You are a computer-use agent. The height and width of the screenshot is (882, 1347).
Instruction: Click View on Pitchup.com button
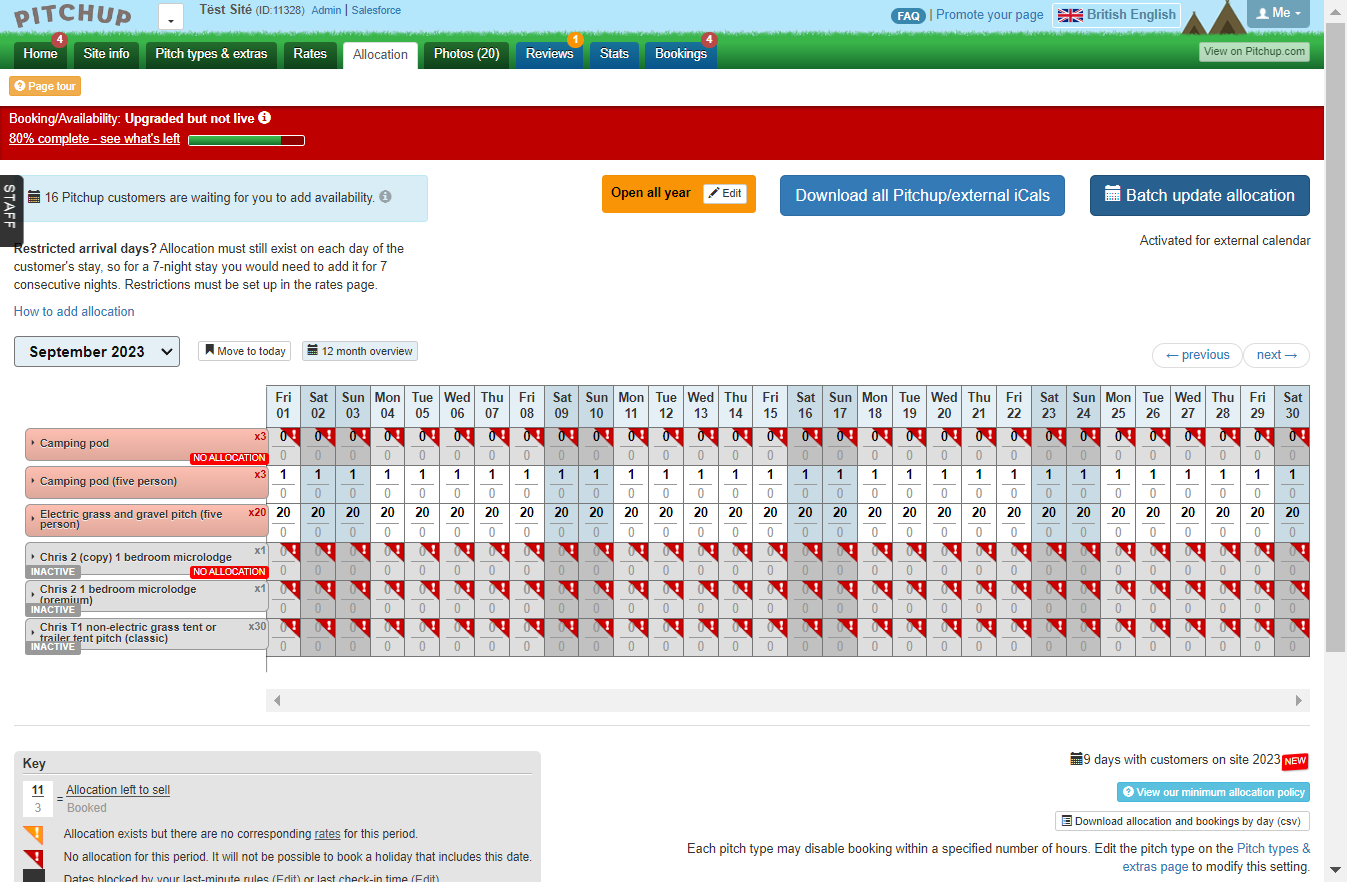coord(1254,52)
